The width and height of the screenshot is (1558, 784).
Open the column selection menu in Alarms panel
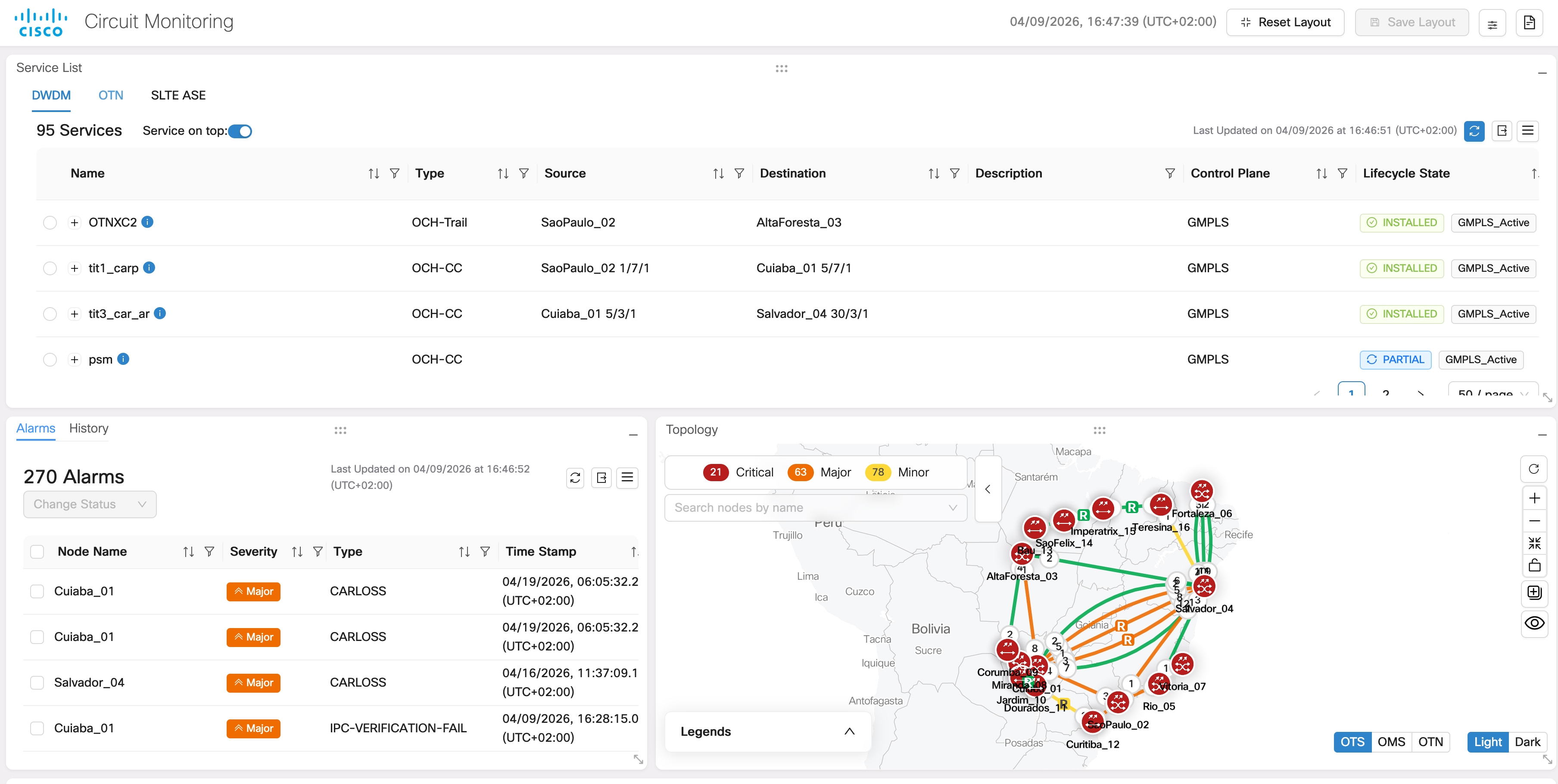[628, 478]
